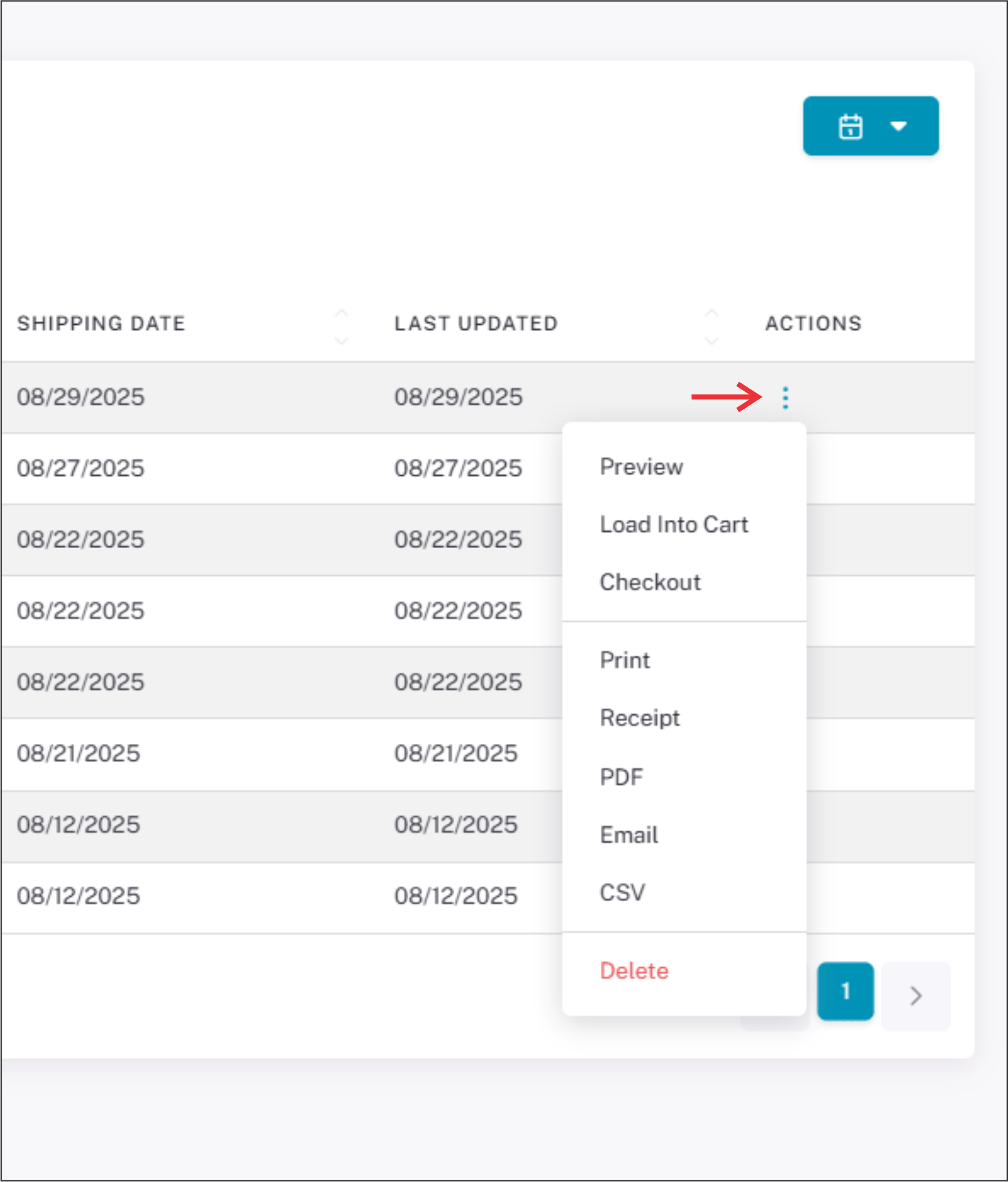1008x1182 pixels.
Task: Open Receipt from the actions menu
Action: coord(639,718)
